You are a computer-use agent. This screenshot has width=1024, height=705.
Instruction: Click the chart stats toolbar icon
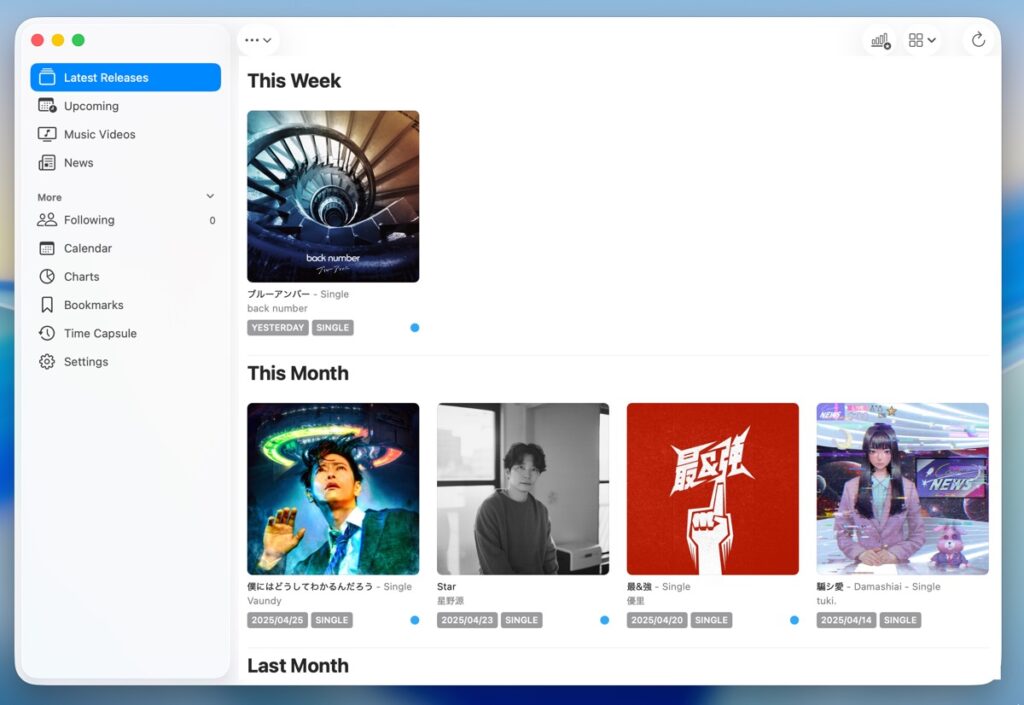880,40
